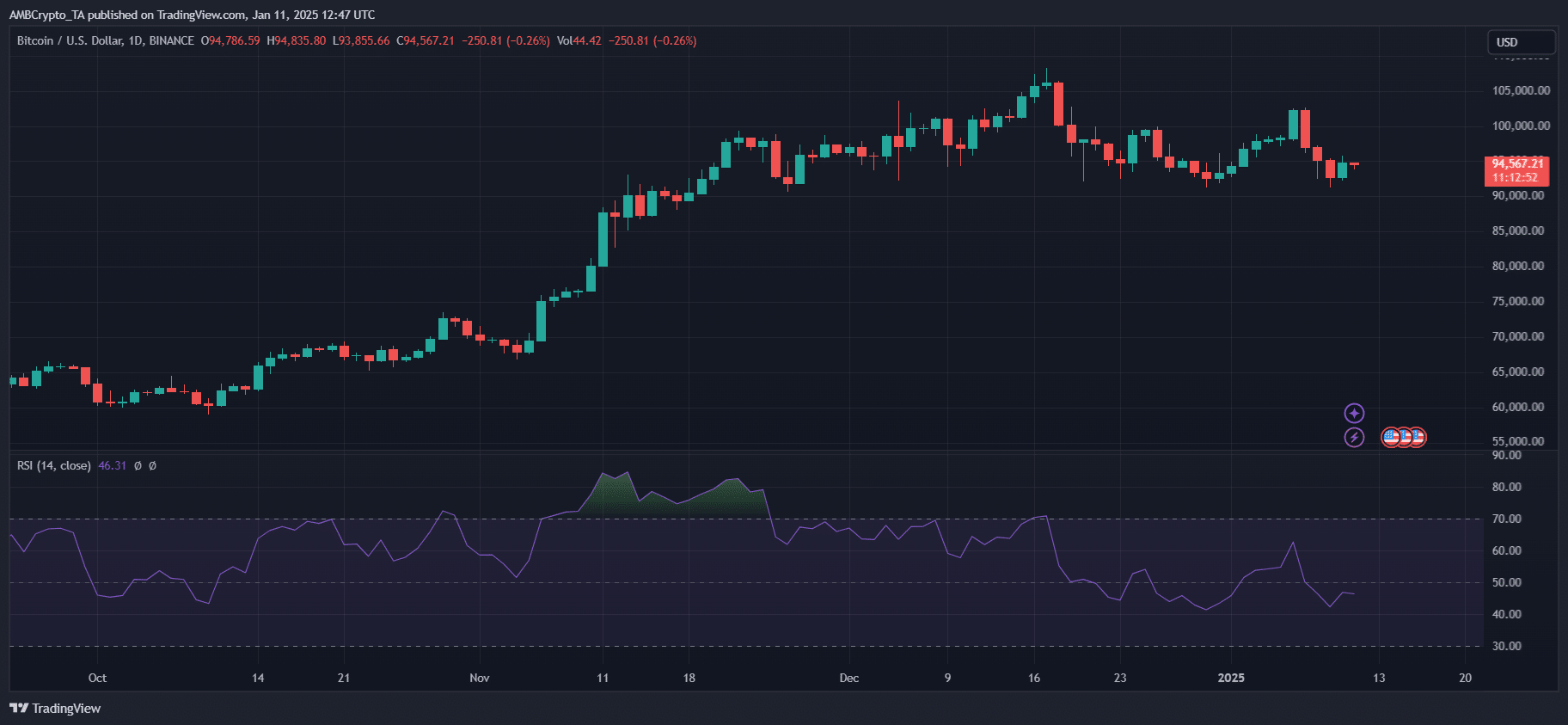This screenshot has height=725, width=1568.
Task: Click the RSI axis 70.00 label
Action: [1507, 519]
